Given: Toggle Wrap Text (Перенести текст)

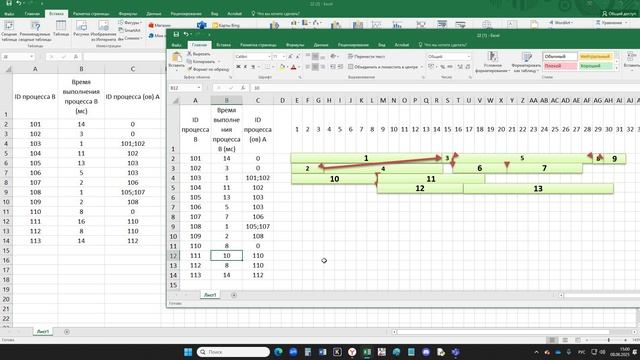Looking at the screenshot, I should [x=366, y=56].
